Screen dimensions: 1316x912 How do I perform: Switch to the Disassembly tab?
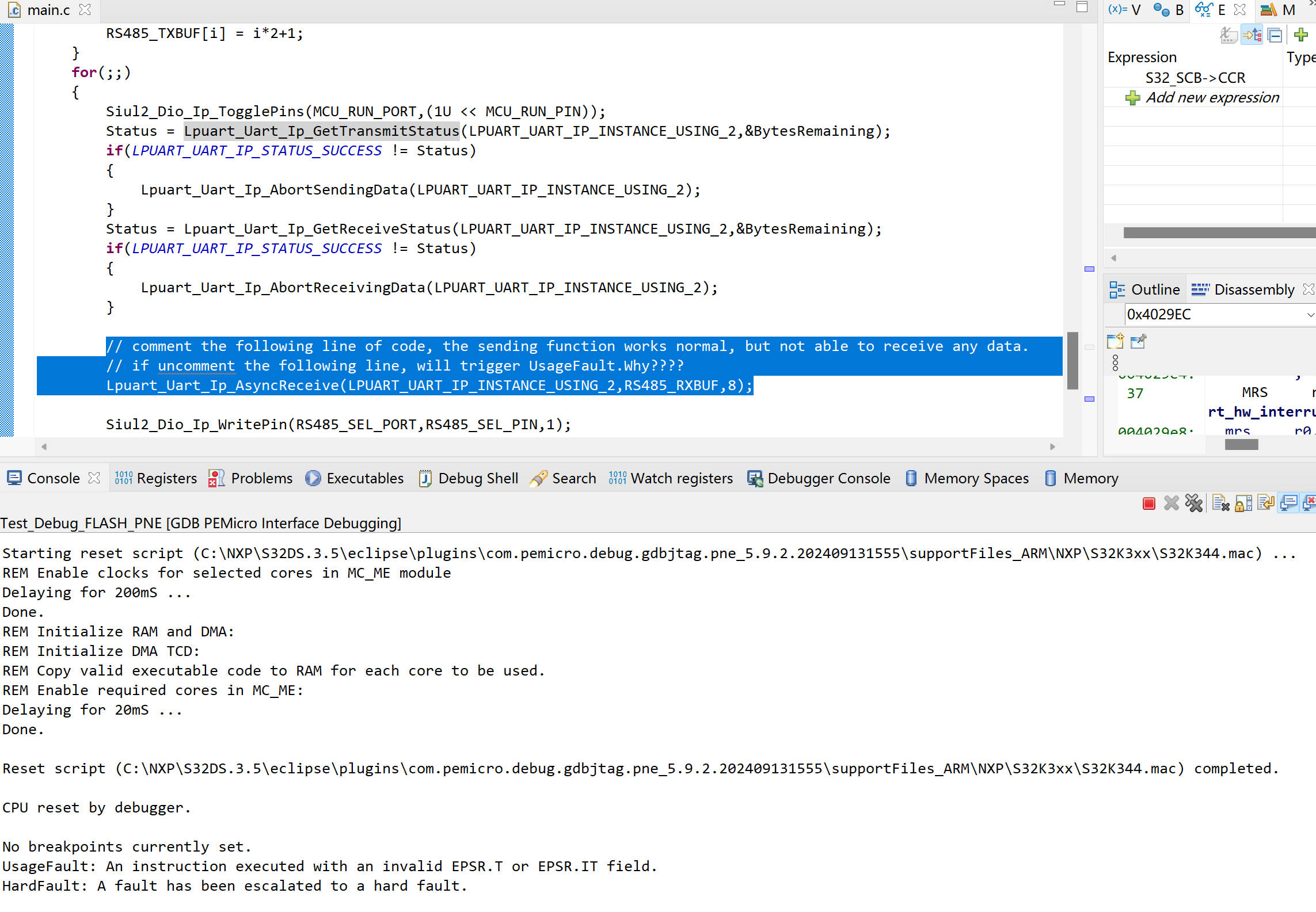pos(1253,289)
